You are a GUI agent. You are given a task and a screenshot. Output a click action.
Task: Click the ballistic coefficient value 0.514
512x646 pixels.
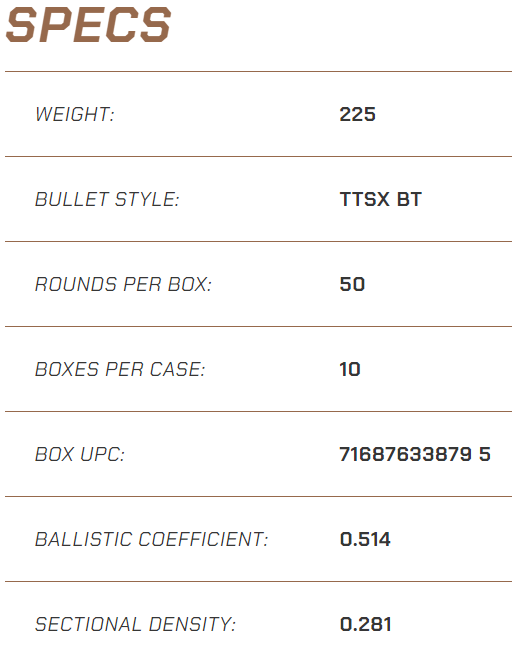365,539
